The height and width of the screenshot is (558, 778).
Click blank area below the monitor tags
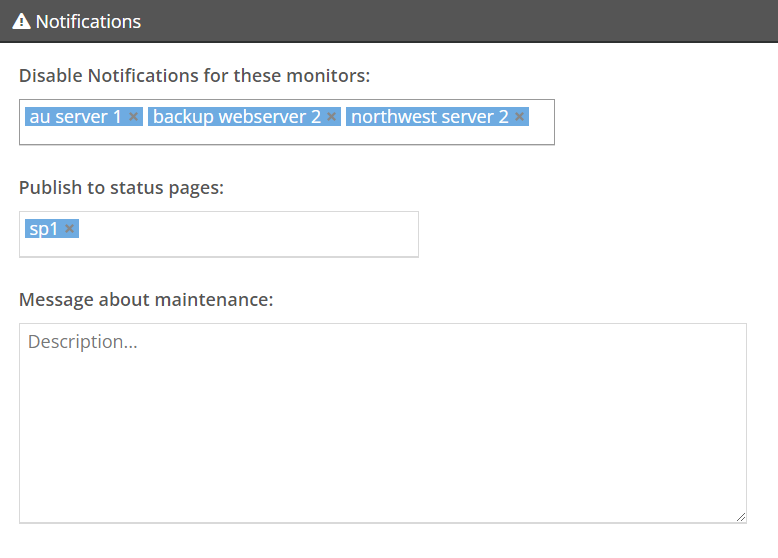coord(287,135)
